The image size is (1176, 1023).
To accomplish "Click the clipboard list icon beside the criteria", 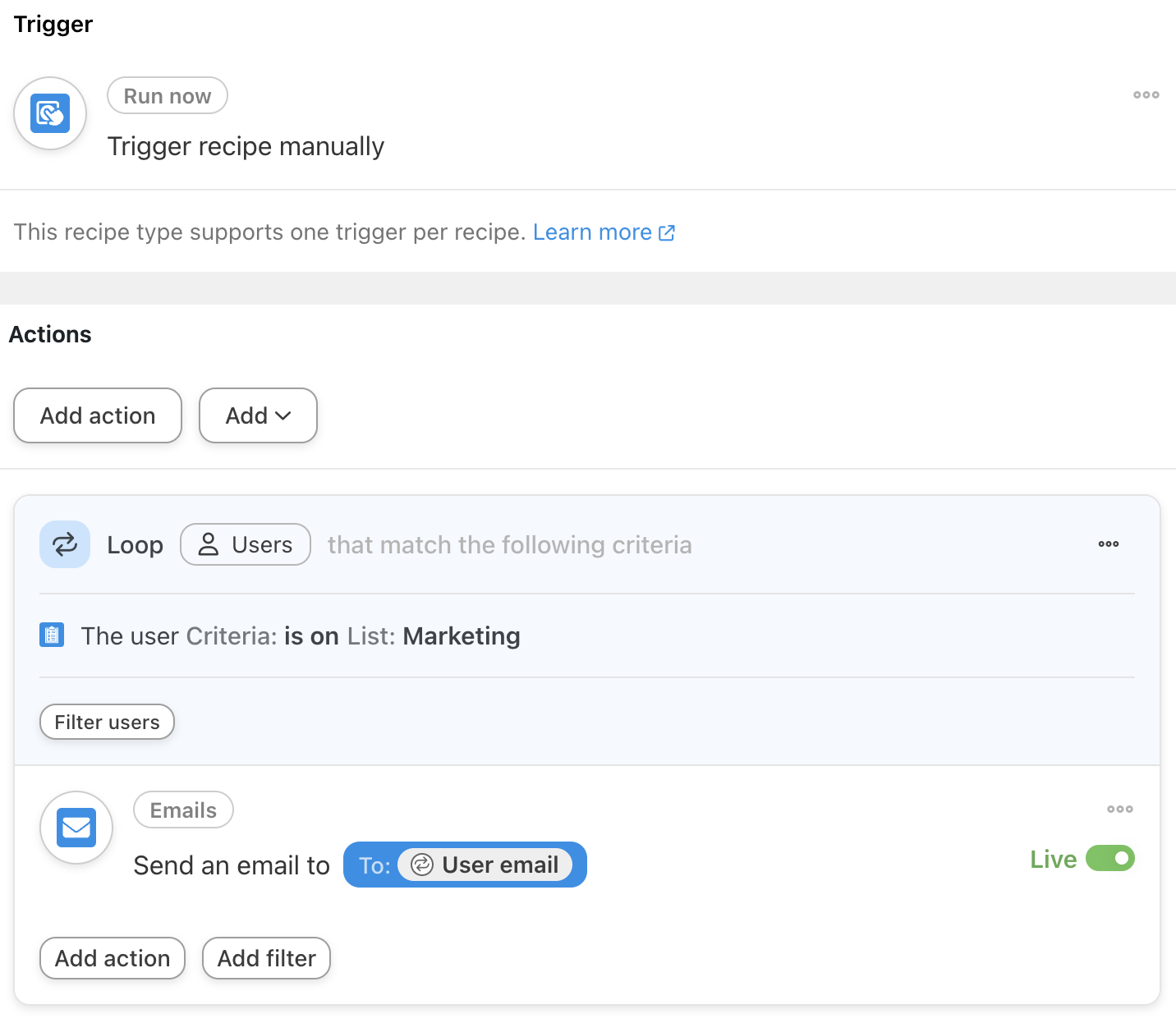I will point(52,635).
